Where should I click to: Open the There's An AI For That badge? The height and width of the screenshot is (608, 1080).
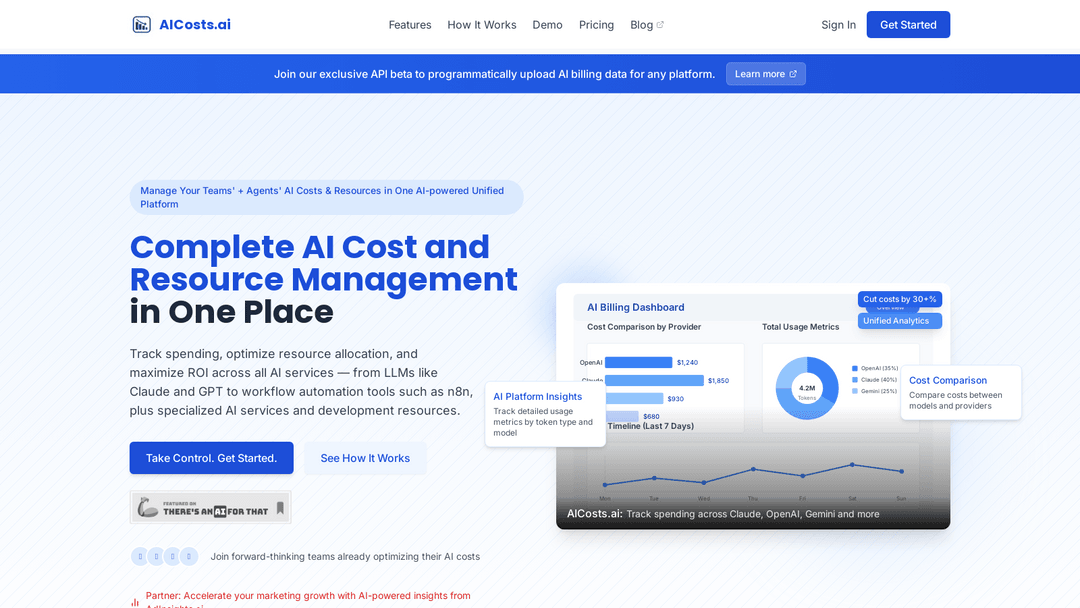tap(210, 507)
